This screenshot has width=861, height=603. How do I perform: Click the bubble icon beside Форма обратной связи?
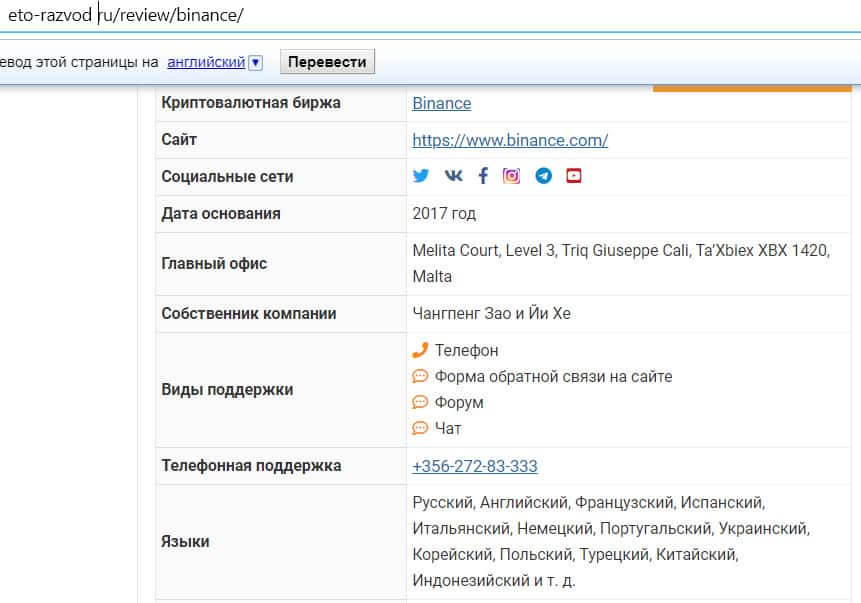(x=420, y=376)
